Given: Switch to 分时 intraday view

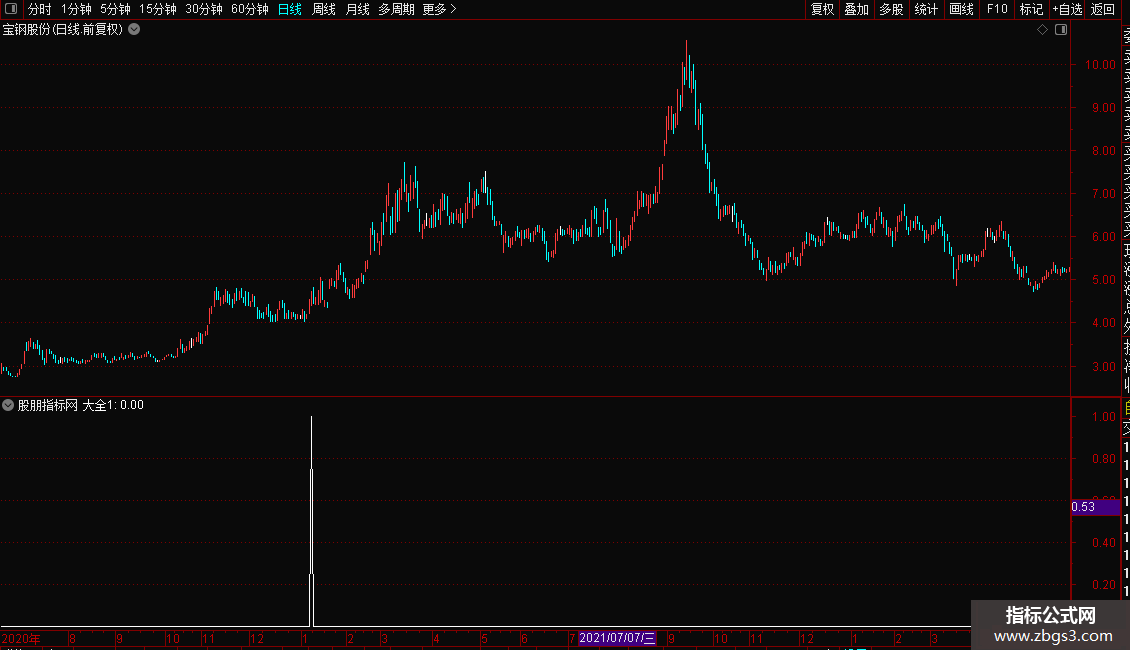Looking at the screenshot, I should tap(40, 9).
